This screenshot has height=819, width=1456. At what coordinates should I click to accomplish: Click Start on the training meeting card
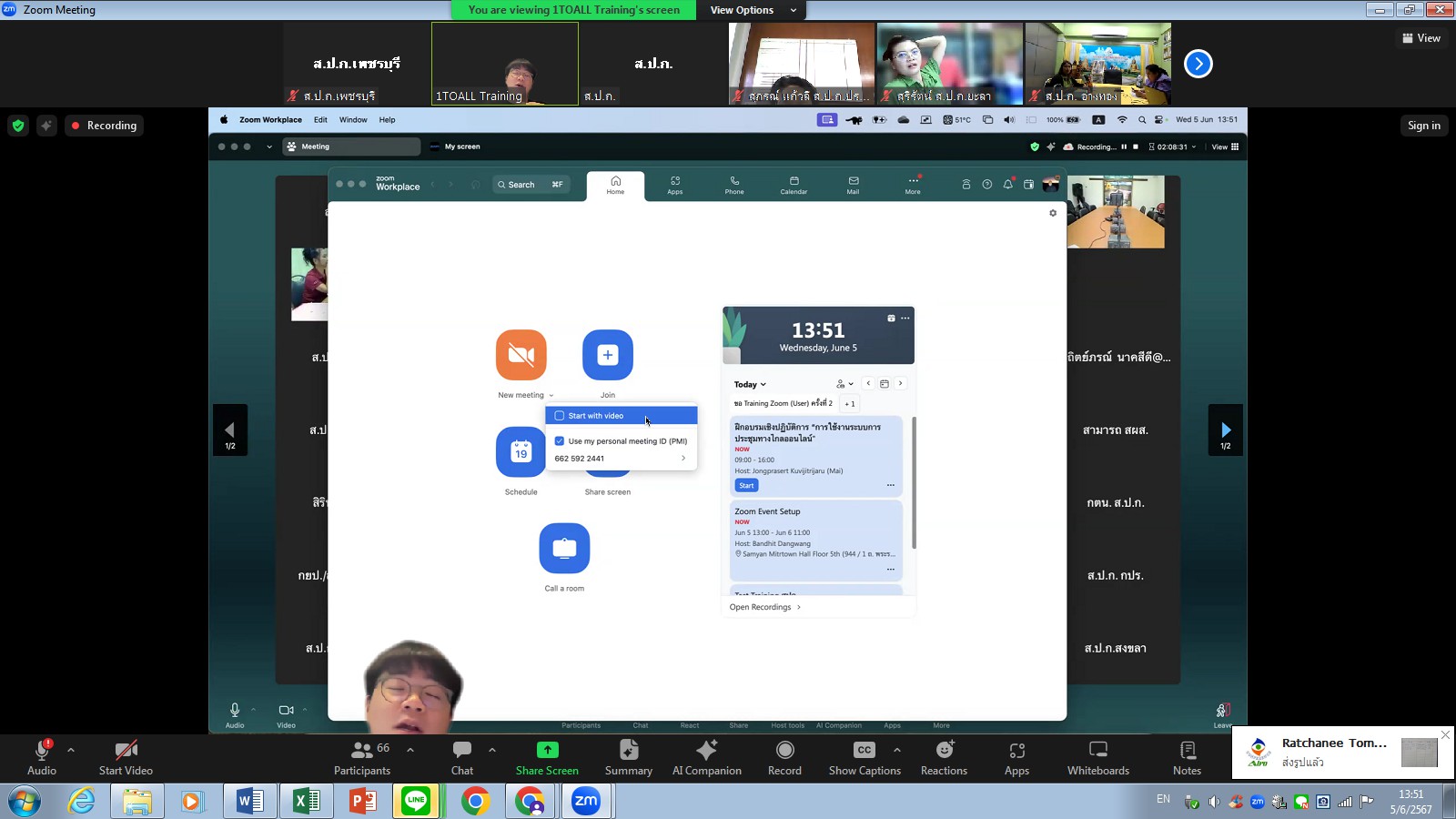pos(746,486)
